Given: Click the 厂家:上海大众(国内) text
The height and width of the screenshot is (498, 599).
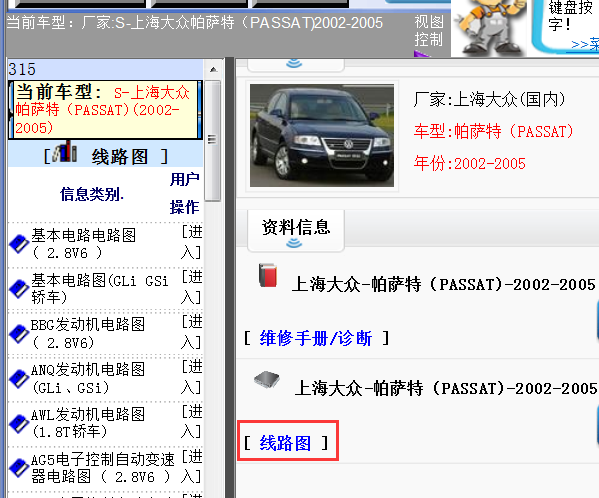Looking at the screenshot, I should click(x=489, y=100).
